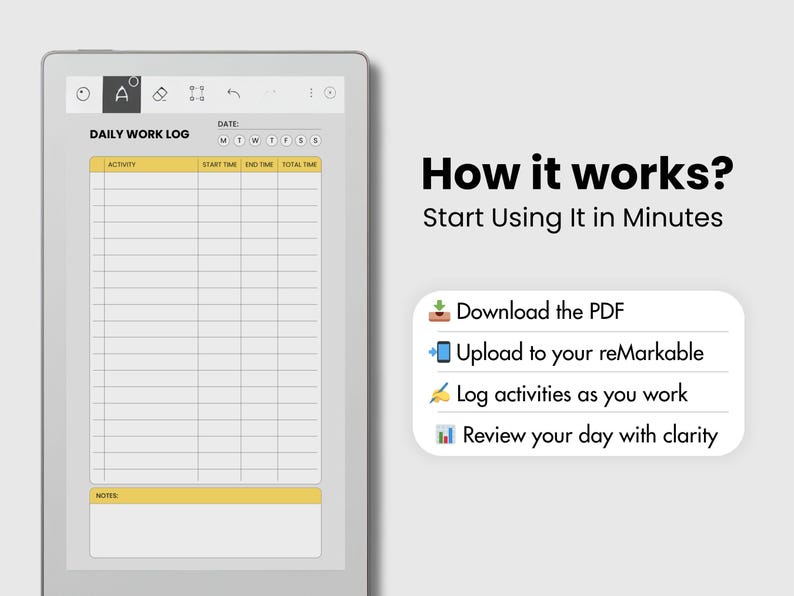Viewport: 794px width, 596px height.
Task: Mark the T circle between W and F
Action: 272,140
